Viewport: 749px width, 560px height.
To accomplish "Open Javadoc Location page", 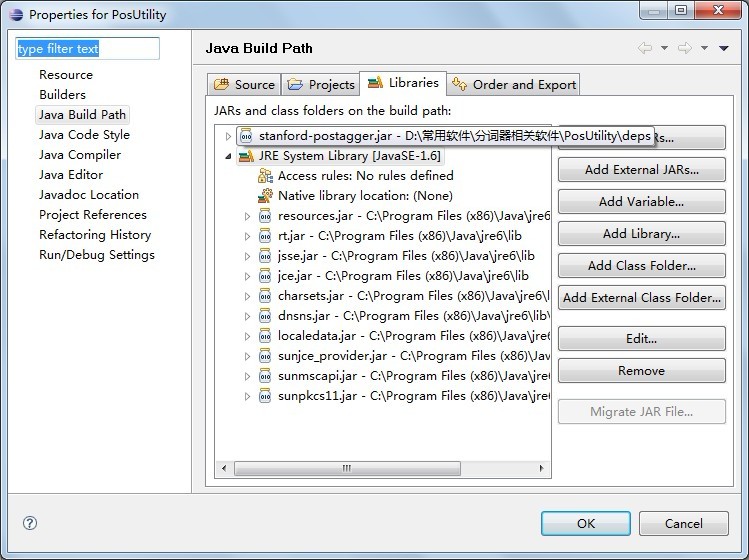I will coord(89,195).
